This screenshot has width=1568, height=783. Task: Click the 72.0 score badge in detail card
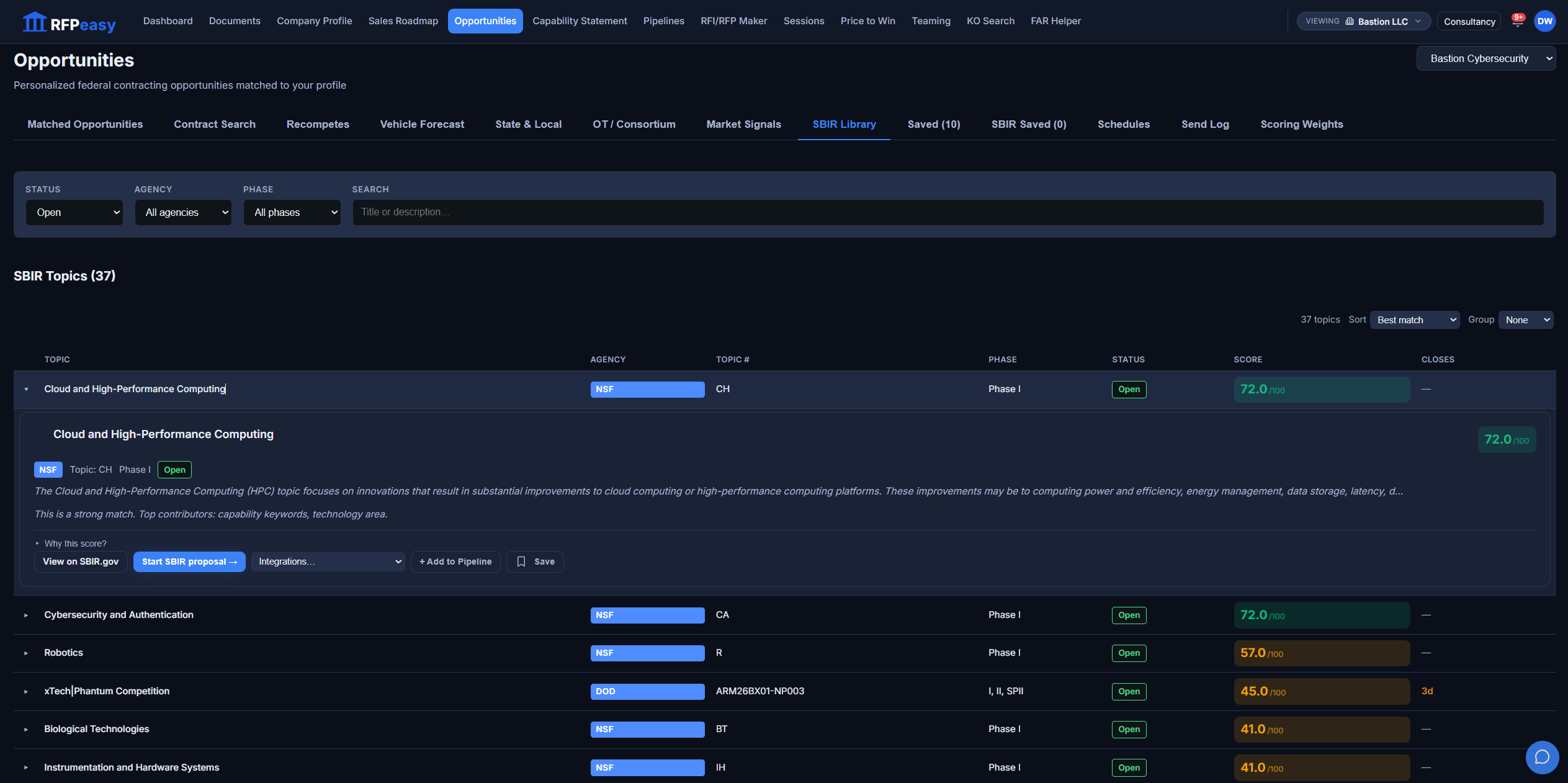pyautogui.click(x=1507, y=440)
